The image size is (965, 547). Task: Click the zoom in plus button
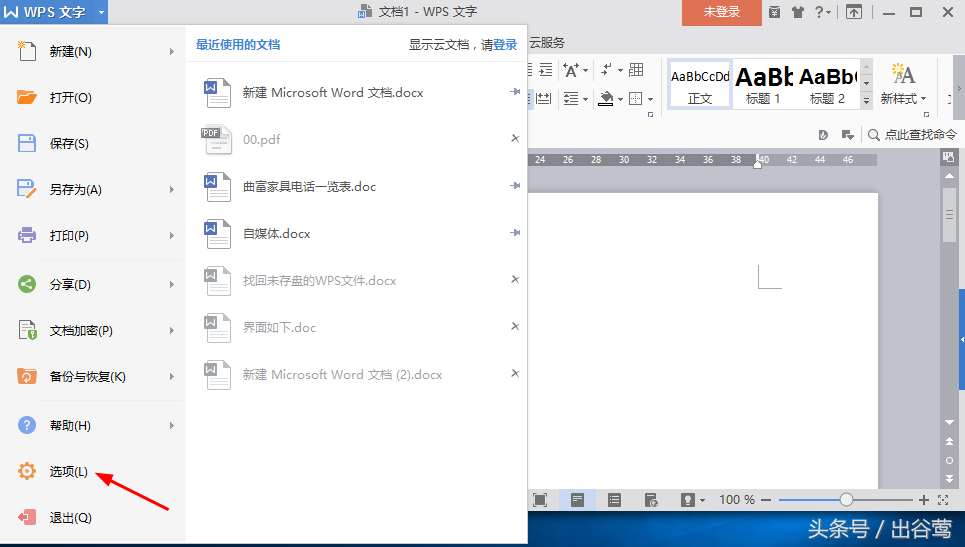click(x=923, y=500)
